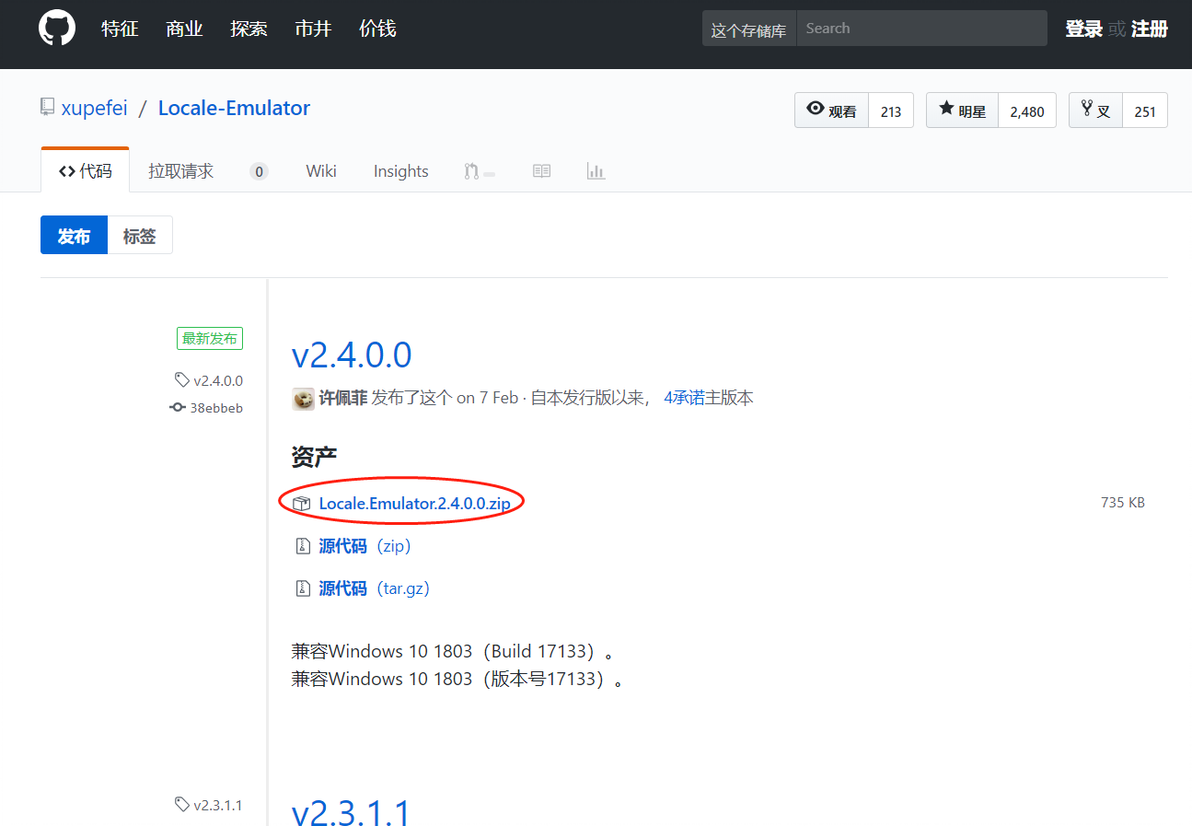Open the xupefei user profile link

[94, 108]
